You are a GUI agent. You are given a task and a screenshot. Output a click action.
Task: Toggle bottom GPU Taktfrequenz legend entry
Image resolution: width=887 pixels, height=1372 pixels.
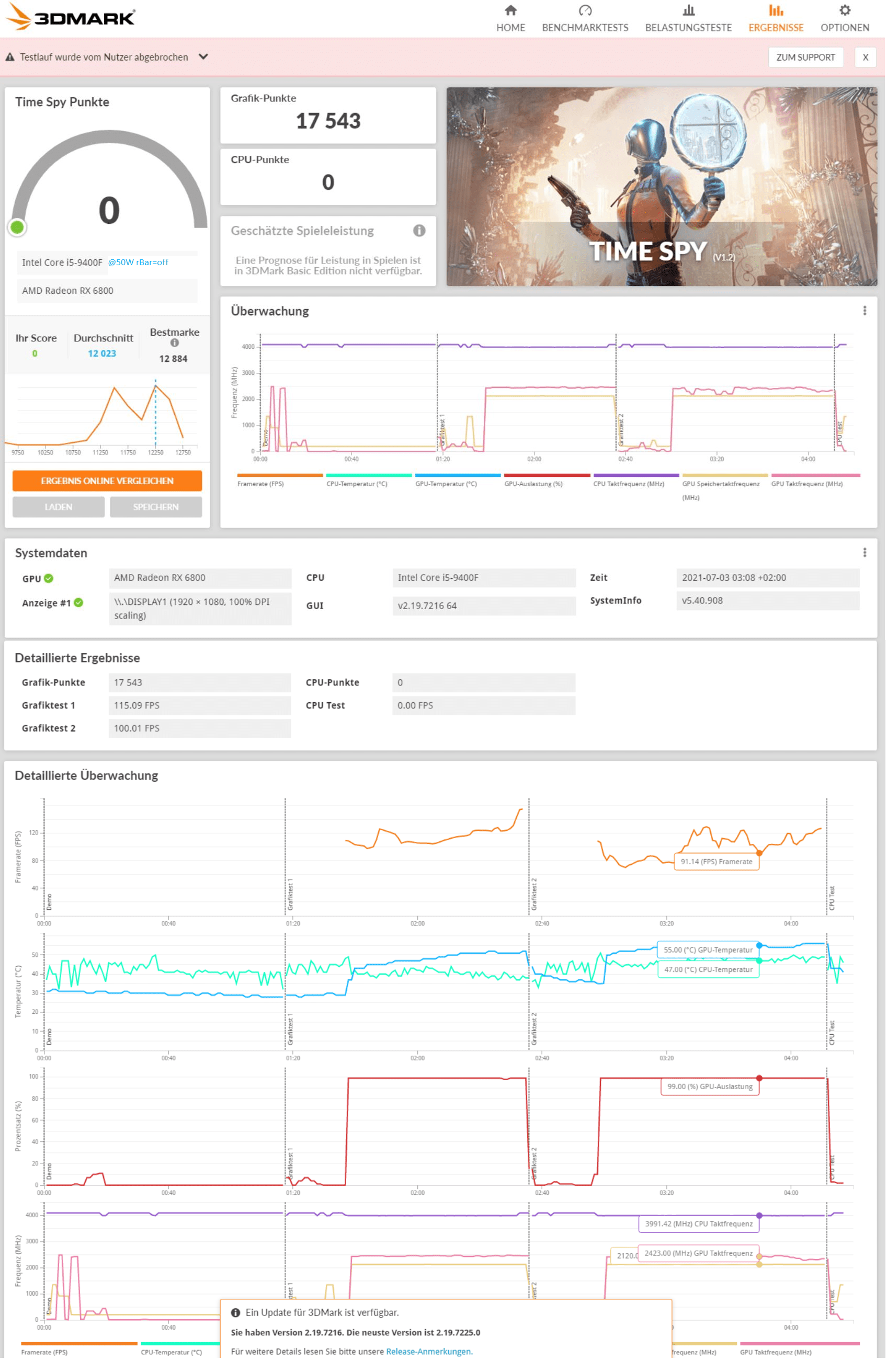click(801, 1349)
